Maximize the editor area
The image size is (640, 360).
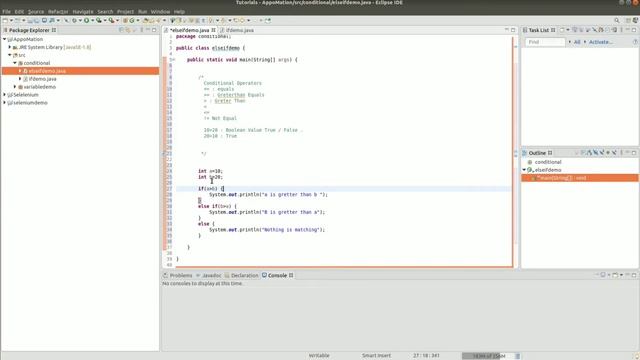click(x=513, y=30)
